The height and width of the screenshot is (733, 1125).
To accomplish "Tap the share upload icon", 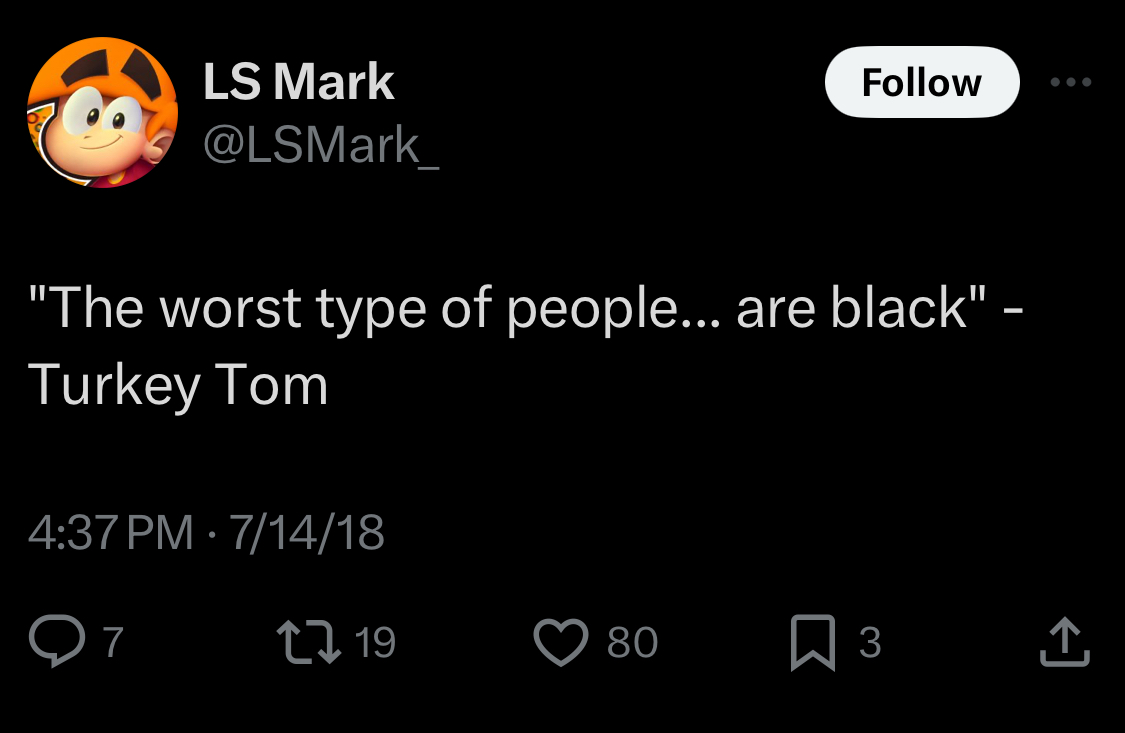I will 1063,642.
